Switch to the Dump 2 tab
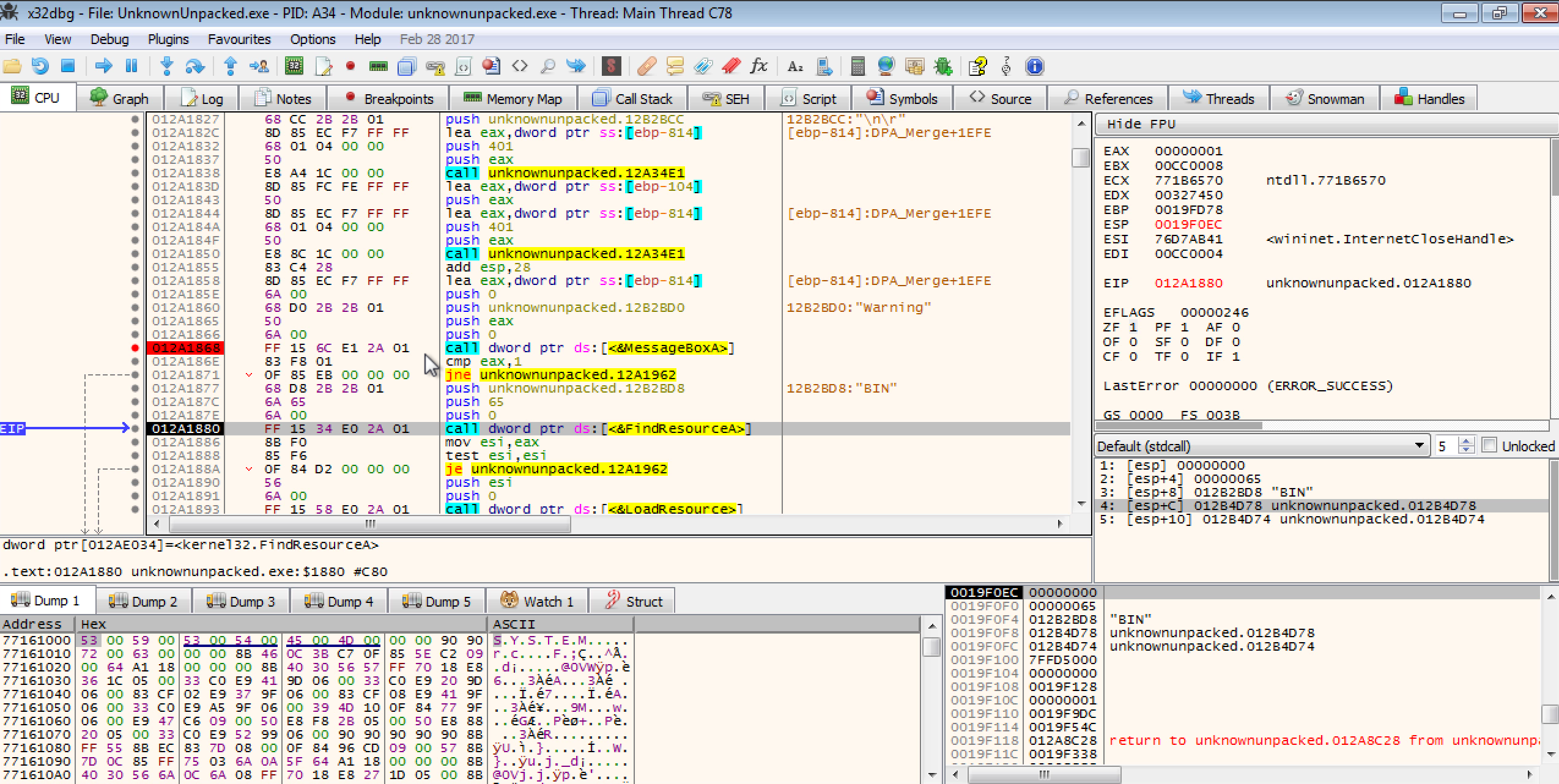1559x784 pixels. tap(143, 601)
